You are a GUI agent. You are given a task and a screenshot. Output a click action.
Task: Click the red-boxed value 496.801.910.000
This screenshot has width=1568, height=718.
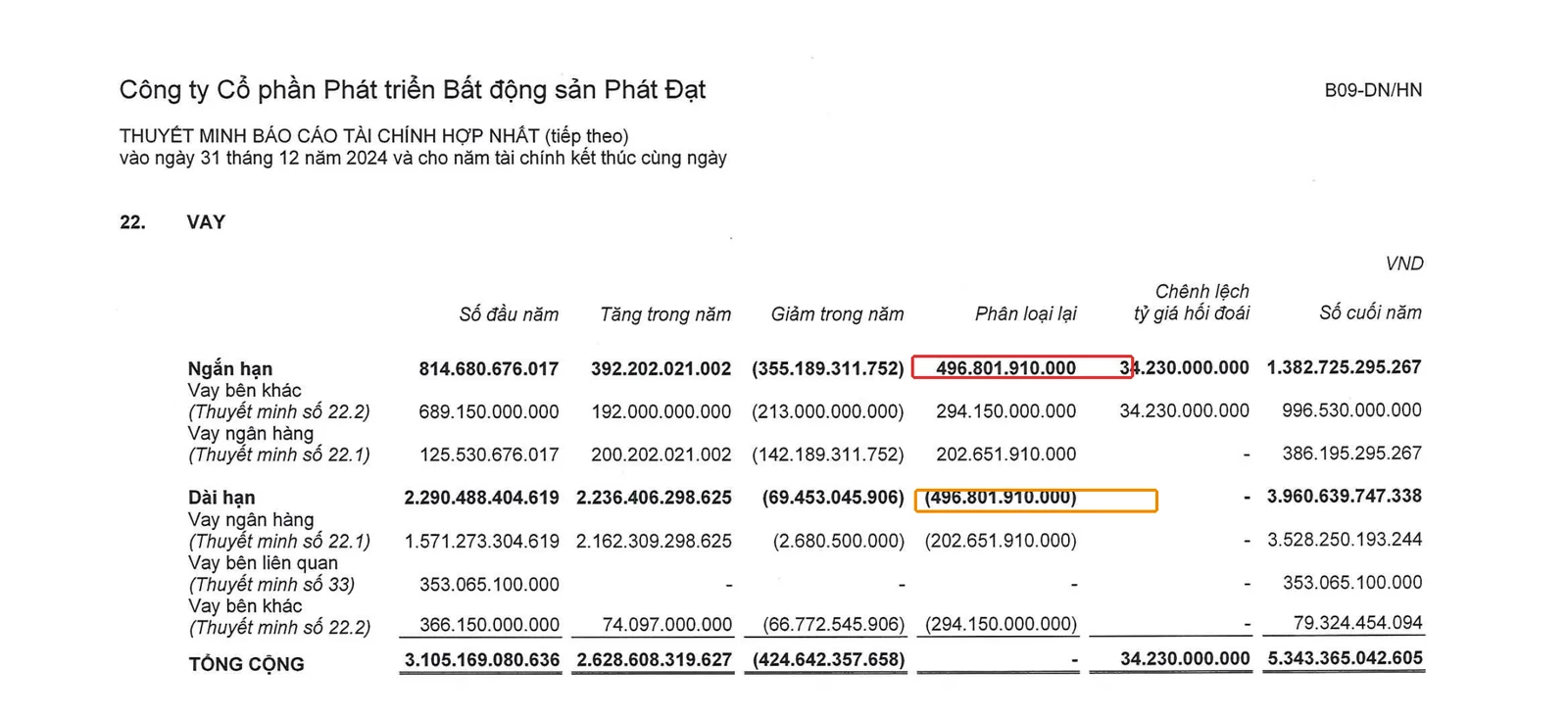pos(1005,368)
